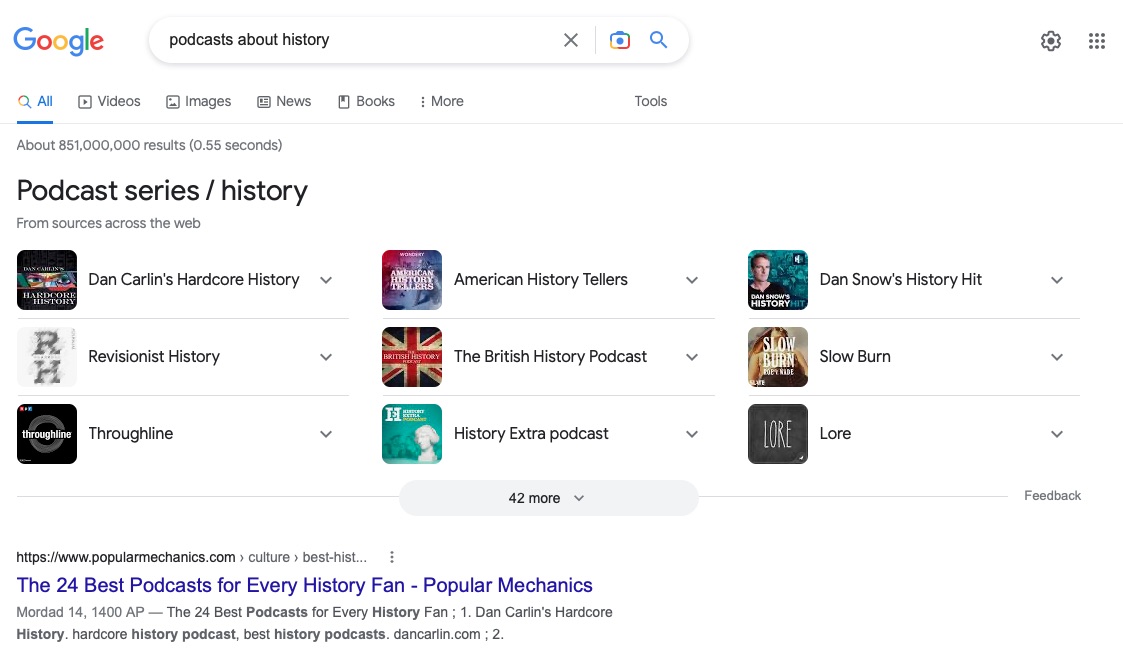Clear the search box with X icon

[570, 40]
